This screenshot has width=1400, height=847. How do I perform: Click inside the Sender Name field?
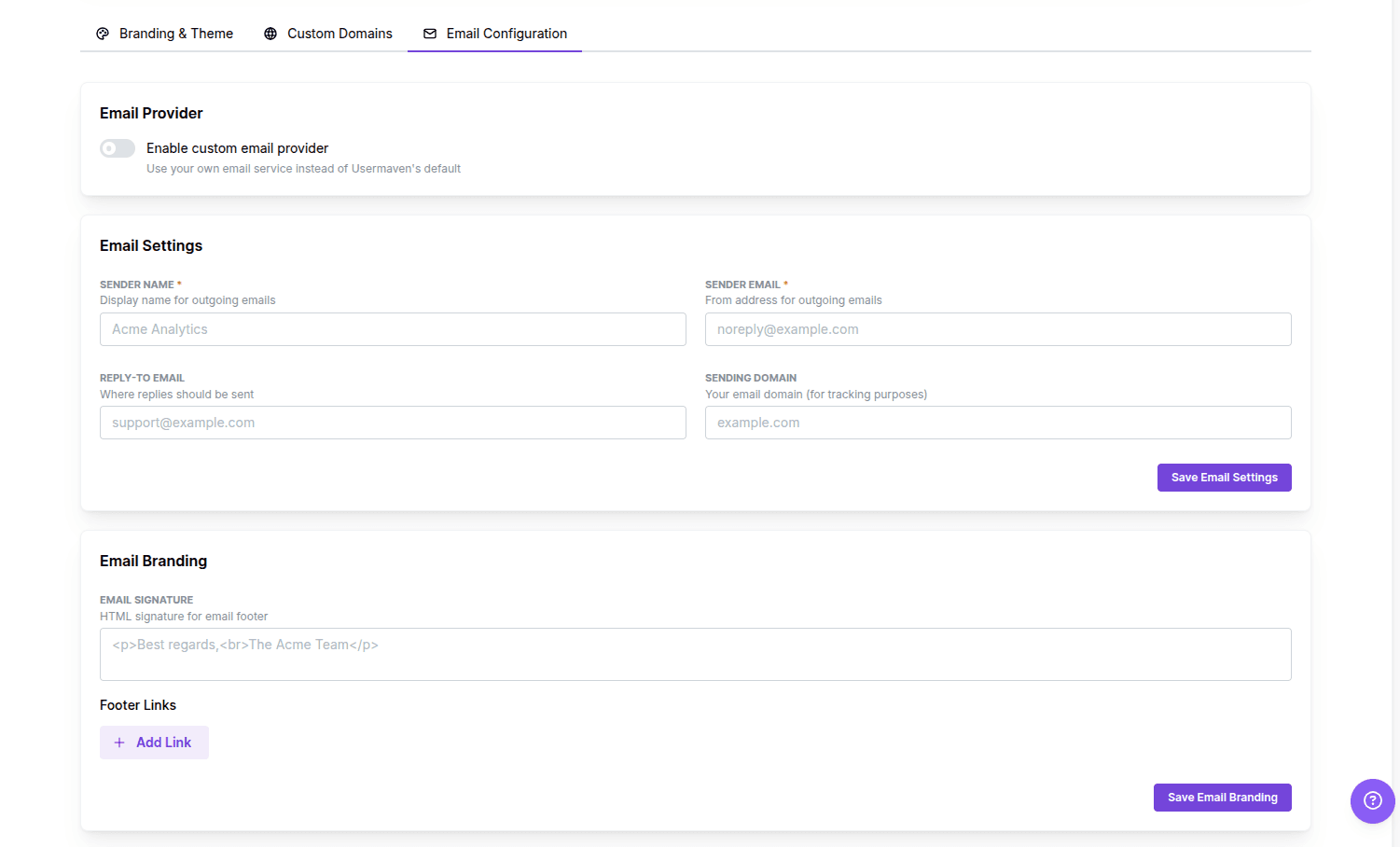point(392,328)
